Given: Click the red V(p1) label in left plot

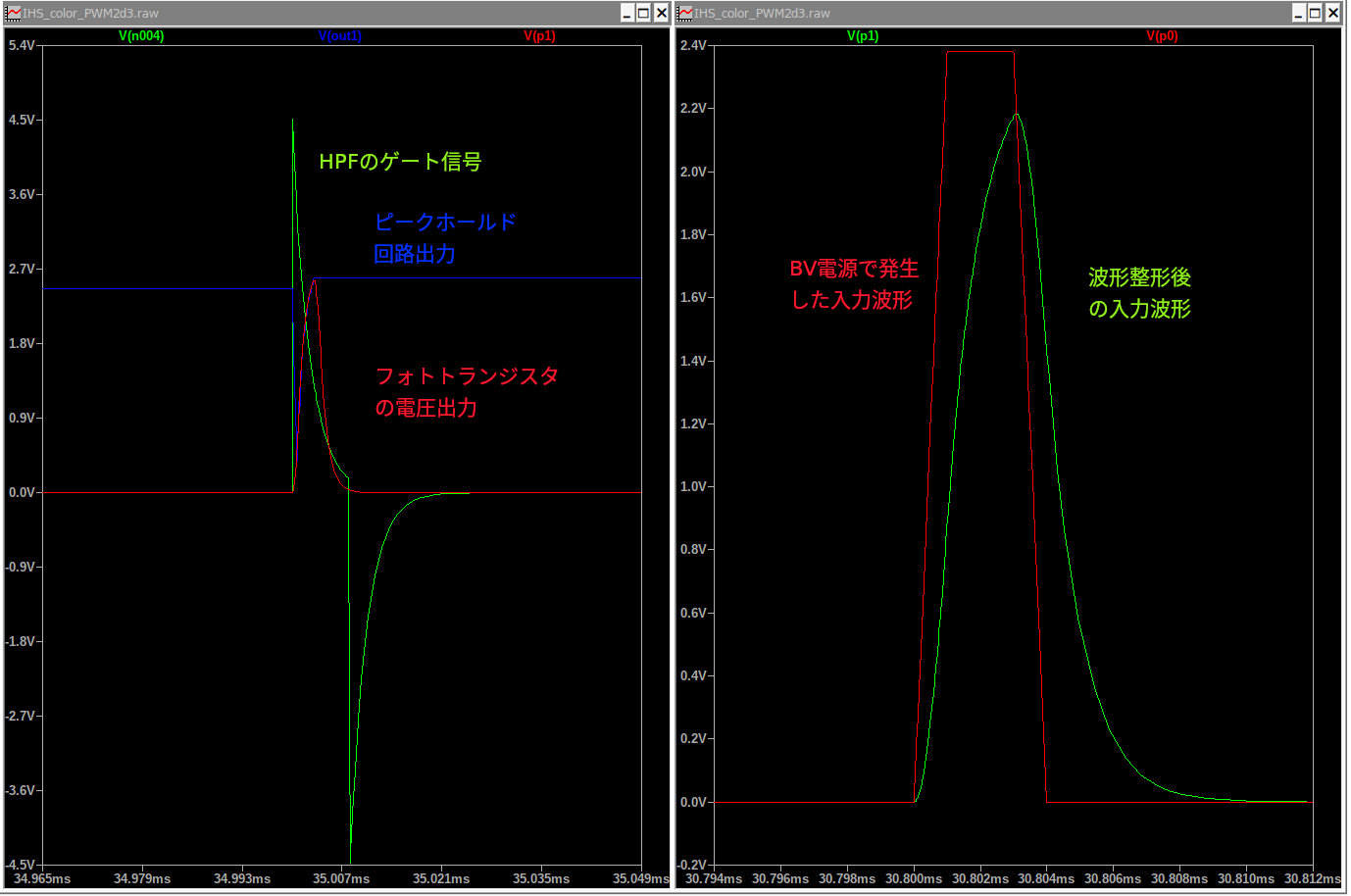Looking at the screenshot, I should pyautogui.click(x=539, y=36).
